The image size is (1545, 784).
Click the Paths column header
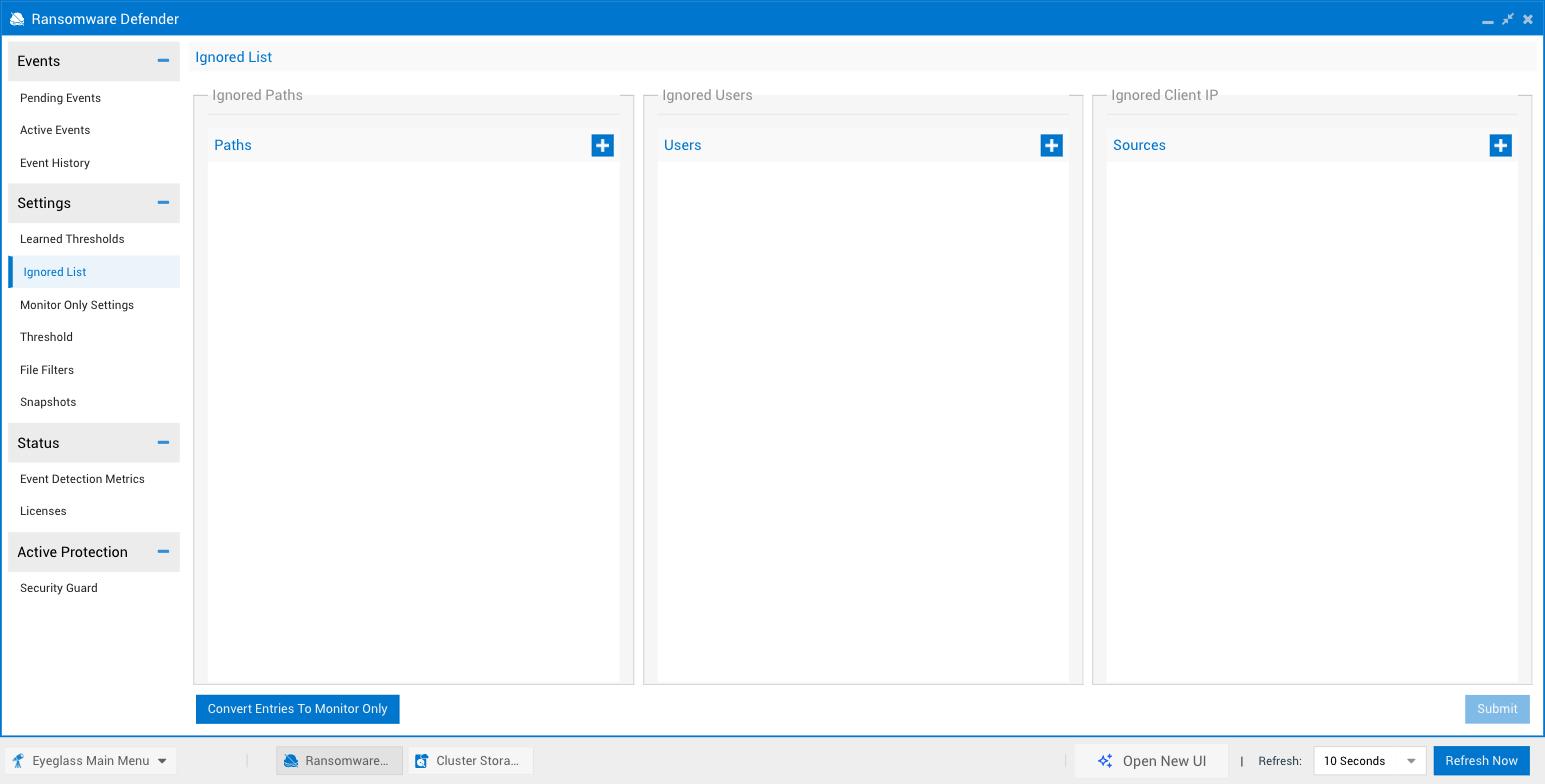click(x=233, y=145)
